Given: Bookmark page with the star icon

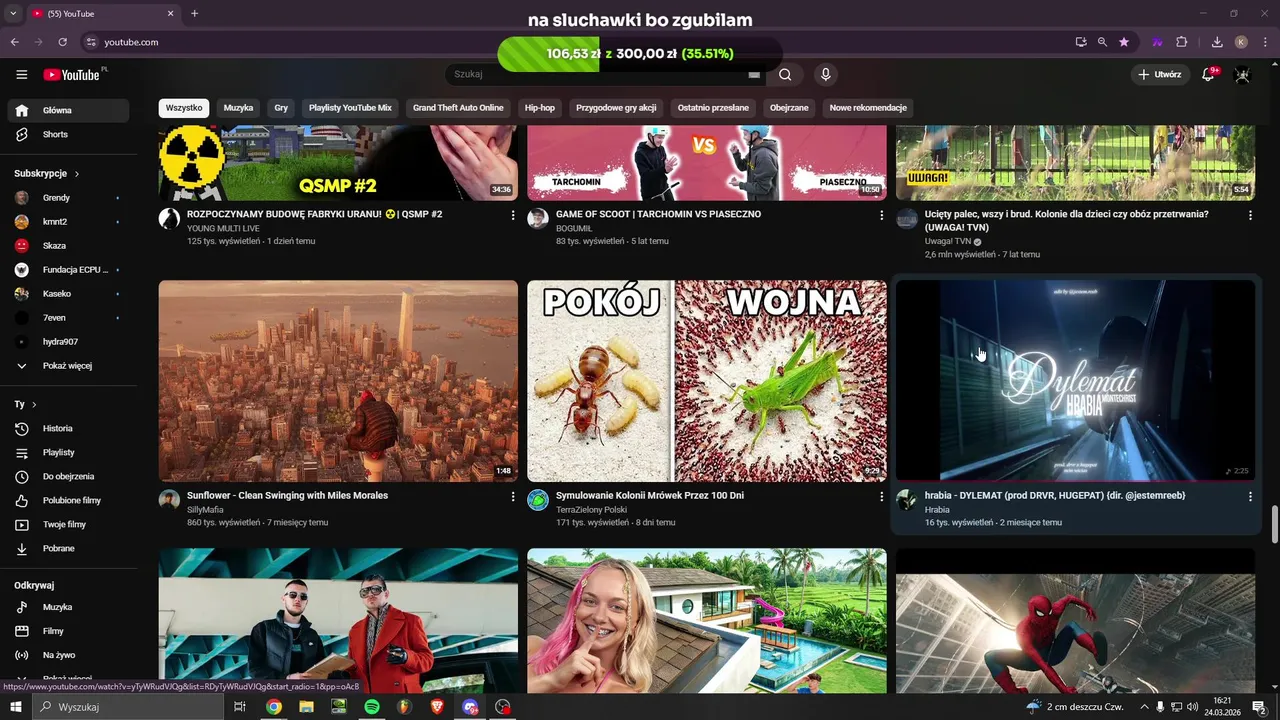Looking at the screenshot, I should (1124, 42).
